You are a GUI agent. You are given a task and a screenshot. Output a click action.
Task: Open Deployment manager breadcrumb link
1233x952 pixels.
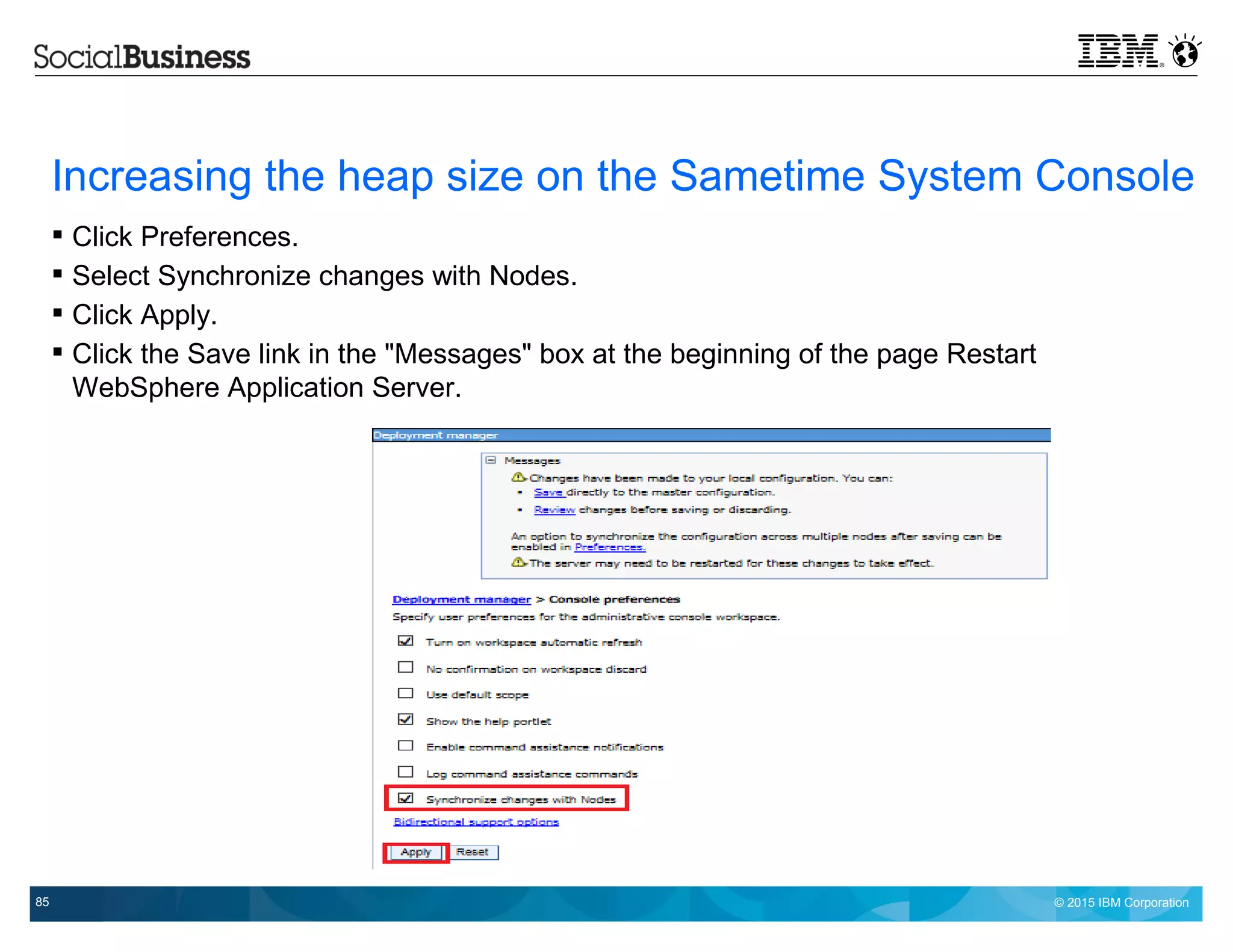(462, 599)
